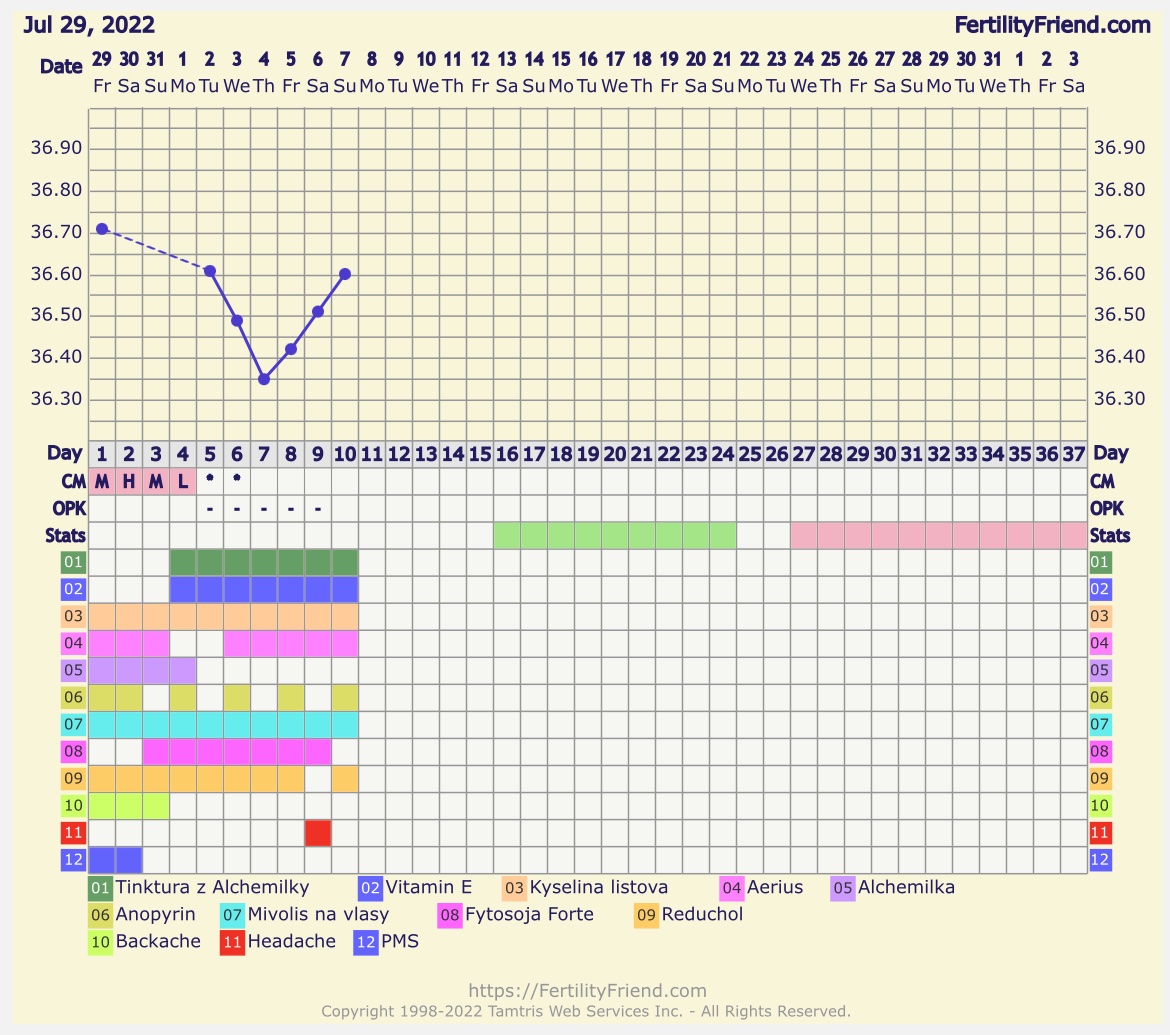Click the 12 PMS legend icon

click(366, 942)
